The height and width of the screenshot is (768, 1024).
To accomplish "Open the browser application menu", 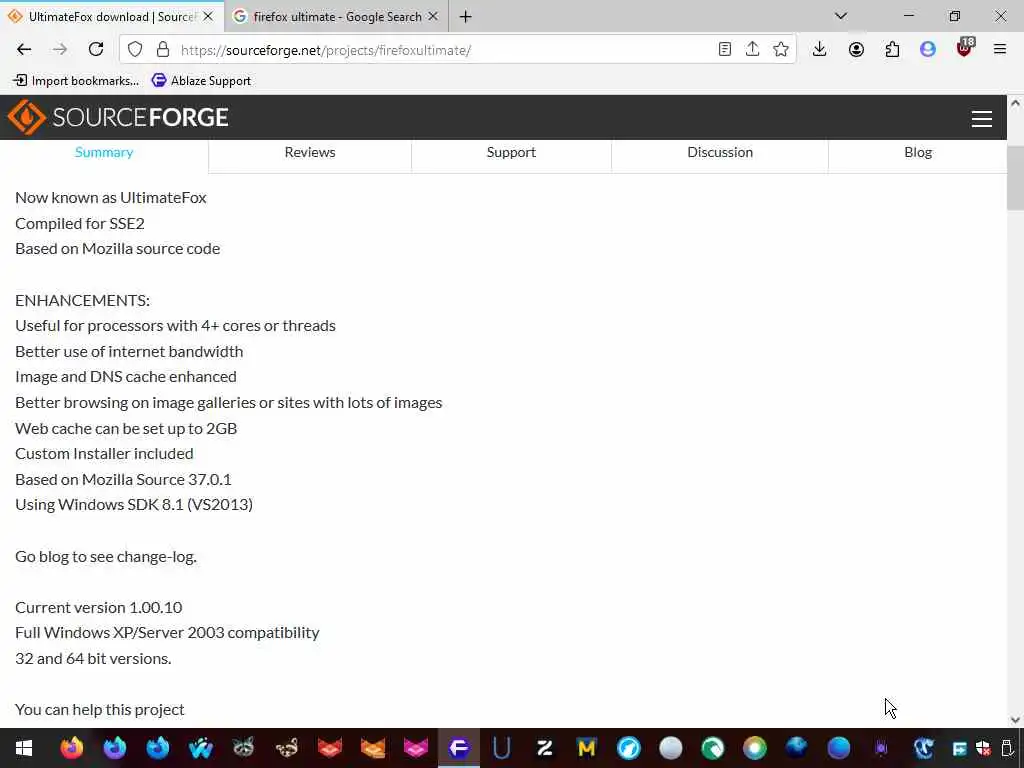I will tap(1000, 50).
